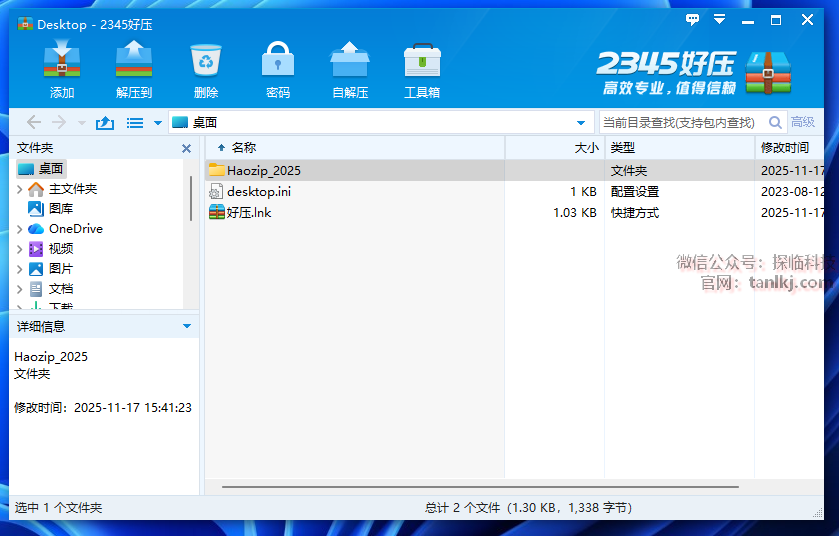The image size is (839, 536).
Task: Expand the 视频 tree node
Action: coord(20,249)
